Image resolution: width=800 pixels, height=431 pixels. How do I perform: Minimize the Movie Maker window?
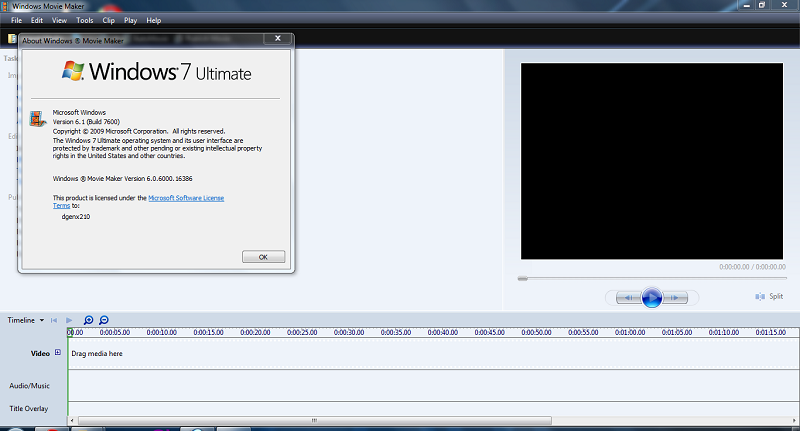pyautogui.click(x=746, y=5)
